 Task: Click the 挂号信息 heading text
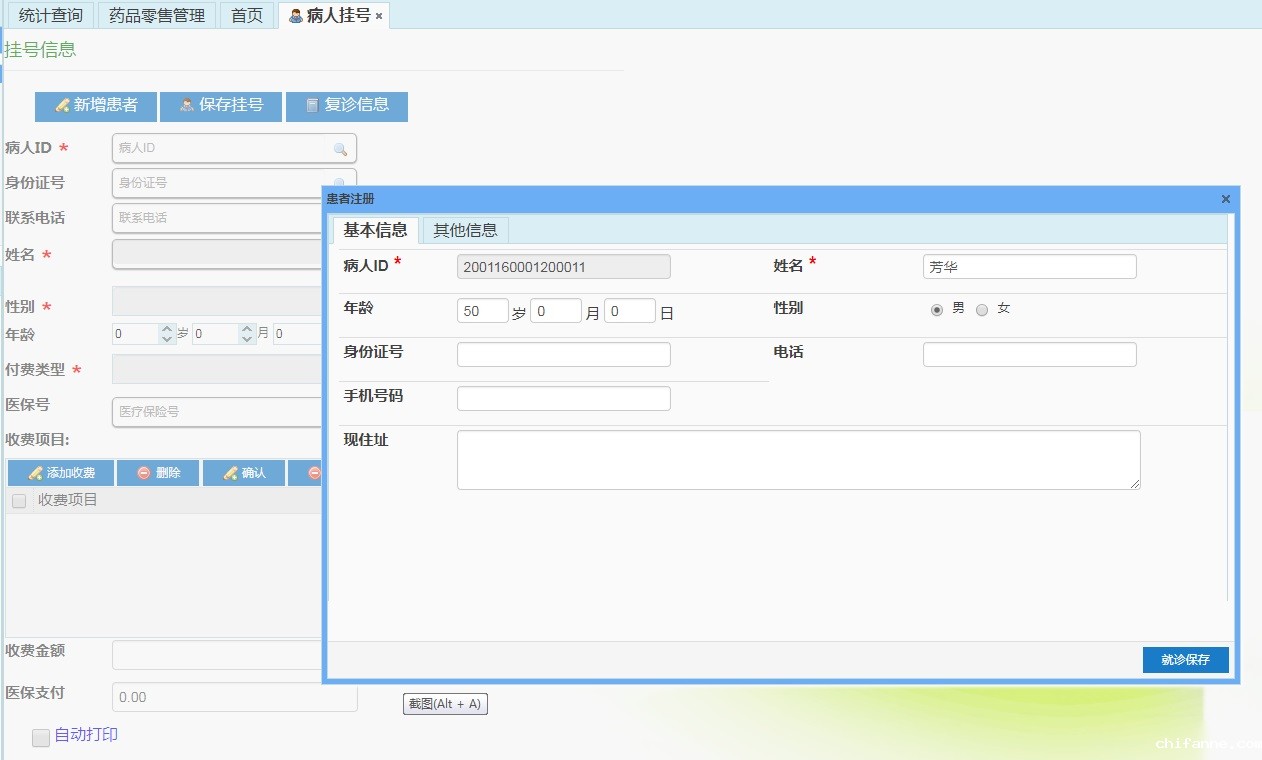[x=40, y=49]
